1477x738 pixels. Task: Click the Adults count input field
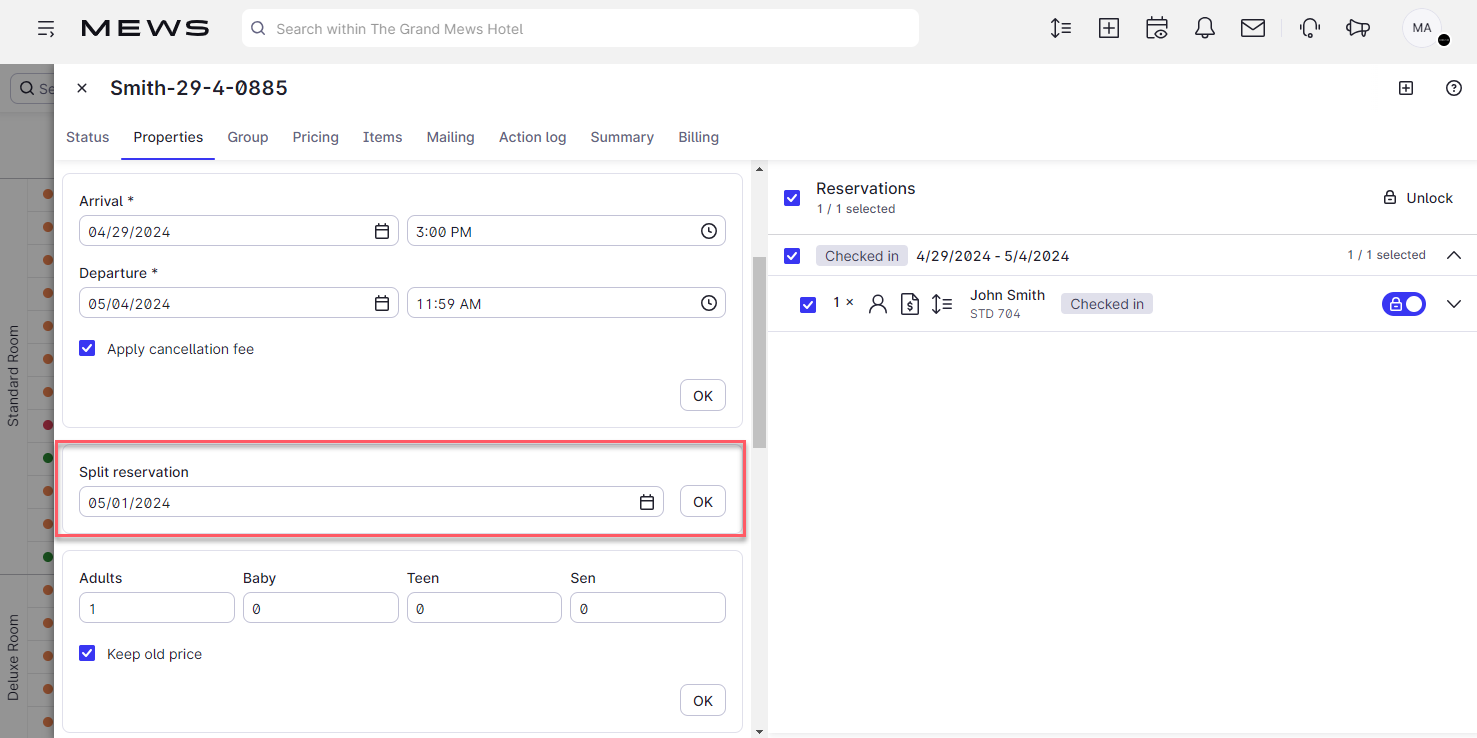(x=157, y=608)
